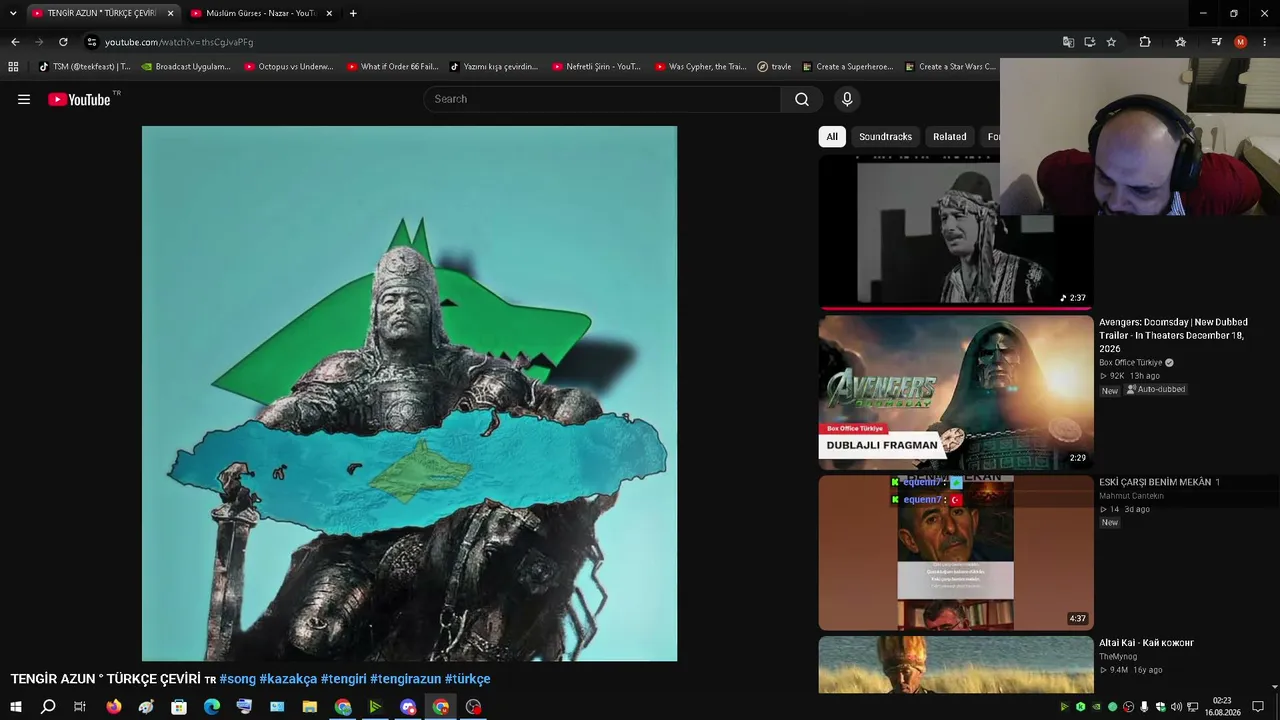The height and width of the screenshot is (720, 1280).
Task: Click the TENGİR AZUN video player
Action: click(x=409, y=393)
